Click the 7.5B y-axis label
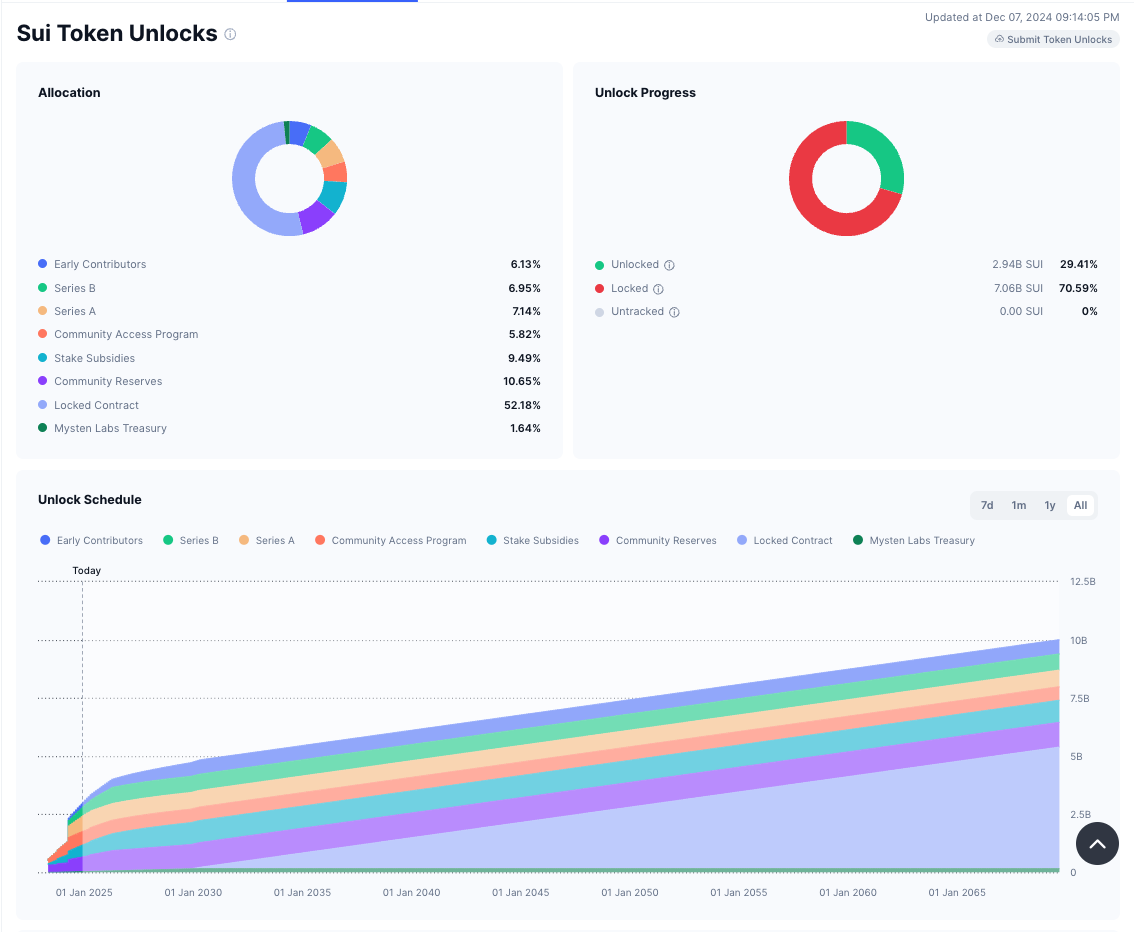Image resolution: width=1134 pixels, height=932 pixels. click(x=1080, y=698)
